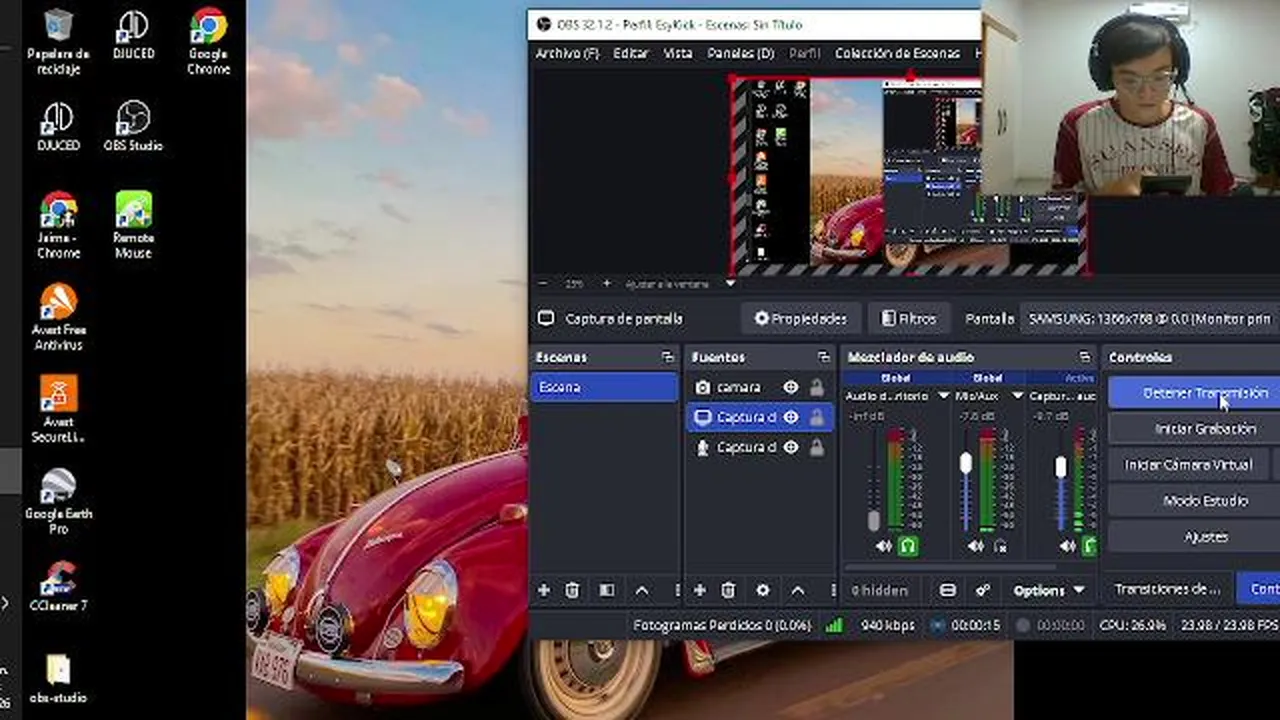Screen dimensions: 1280x720
Task: Show hidden mixer items via 0 hidden button
Action: 880,591
